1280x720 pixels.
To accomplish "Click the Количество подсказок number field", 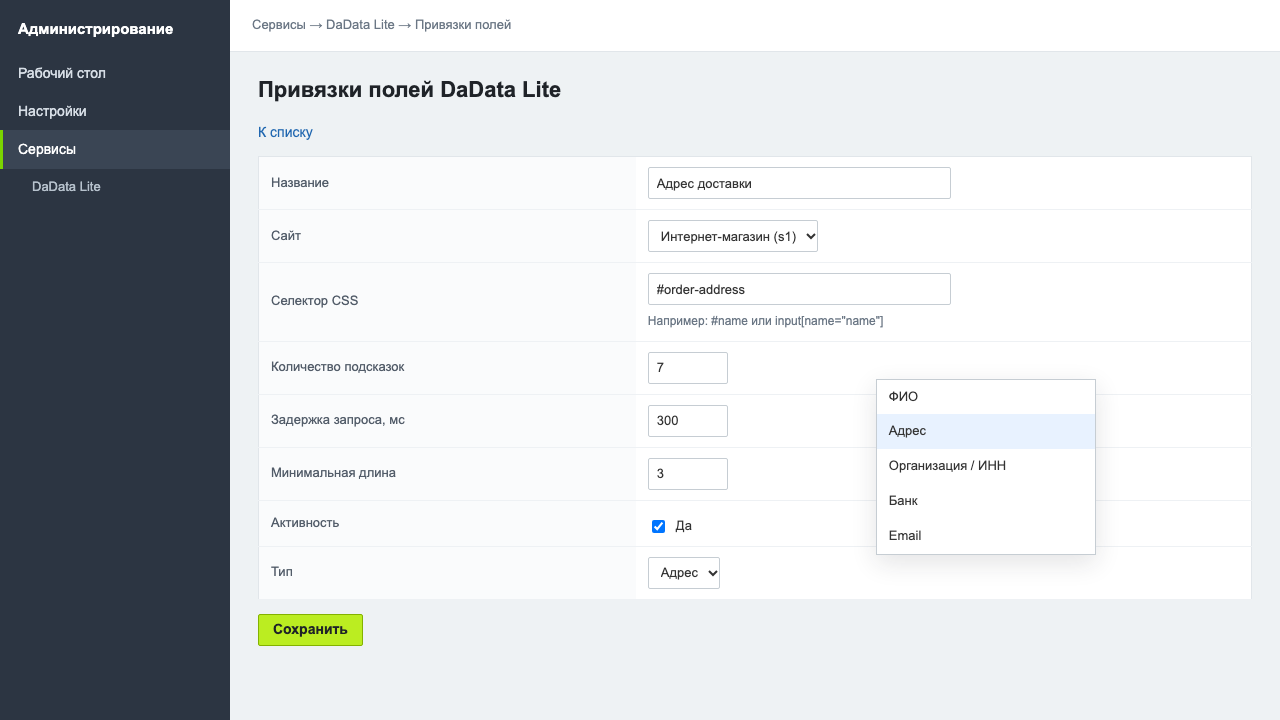I will 688,367.
